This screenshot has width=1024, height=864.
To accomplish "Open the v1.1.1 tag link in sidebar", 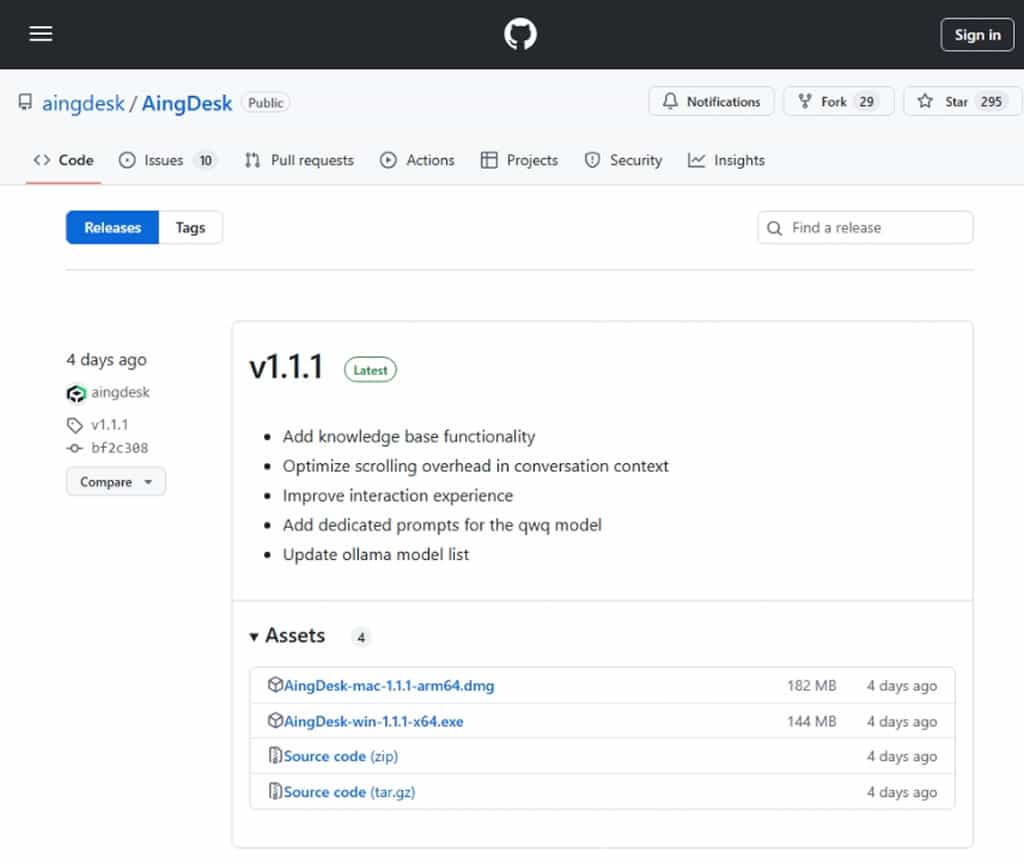I will pos(110,424).
